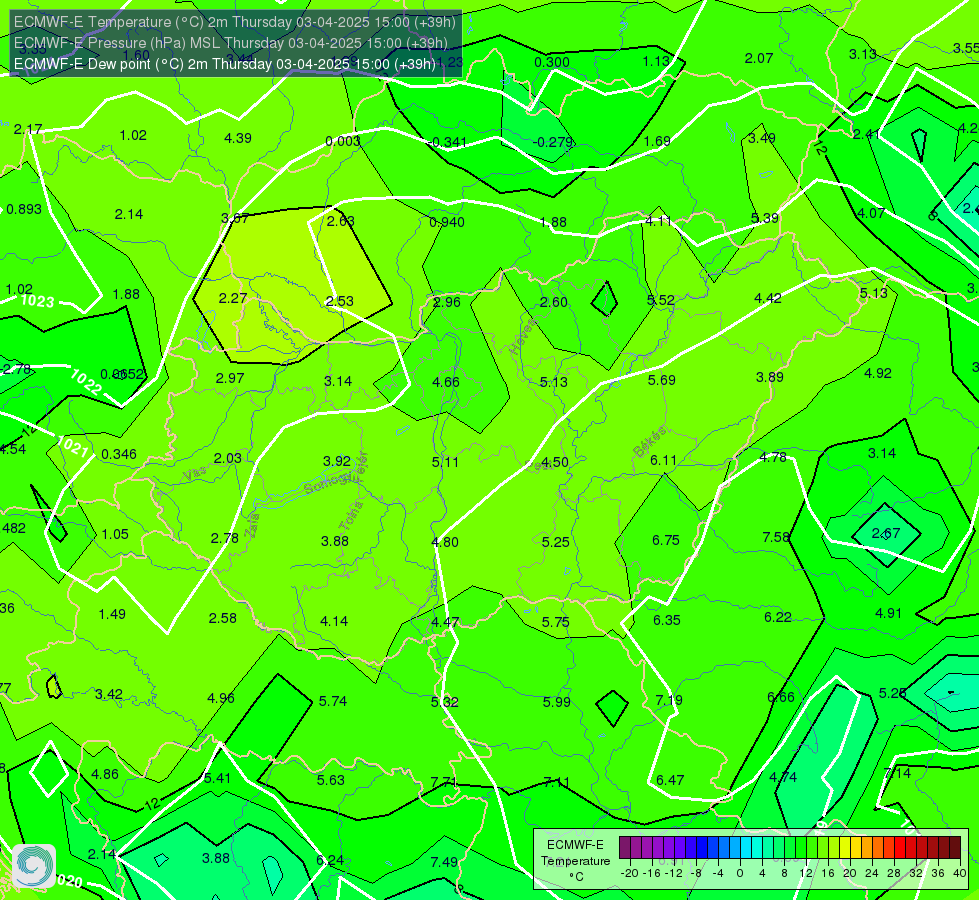Click the Tolna county label

click(351, 515)
